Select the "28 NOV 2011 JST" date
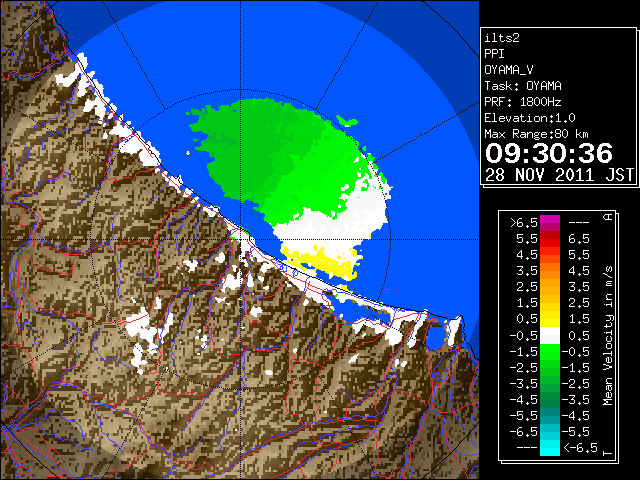The image size is (640, 480). (560, 174)
